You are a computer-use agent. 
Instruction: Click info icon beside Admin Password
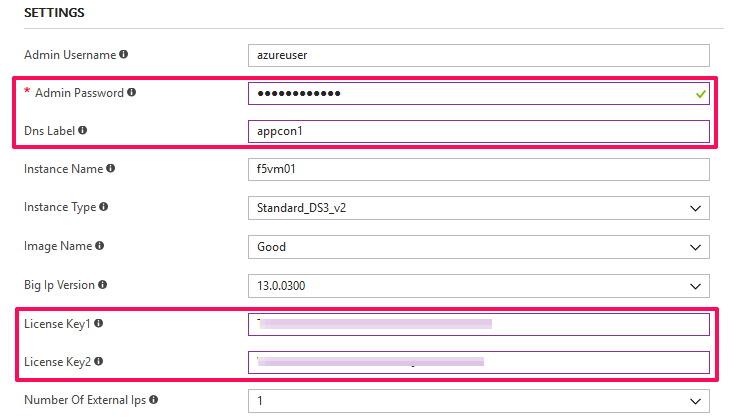pyautogui.click(x=132, y=93)
